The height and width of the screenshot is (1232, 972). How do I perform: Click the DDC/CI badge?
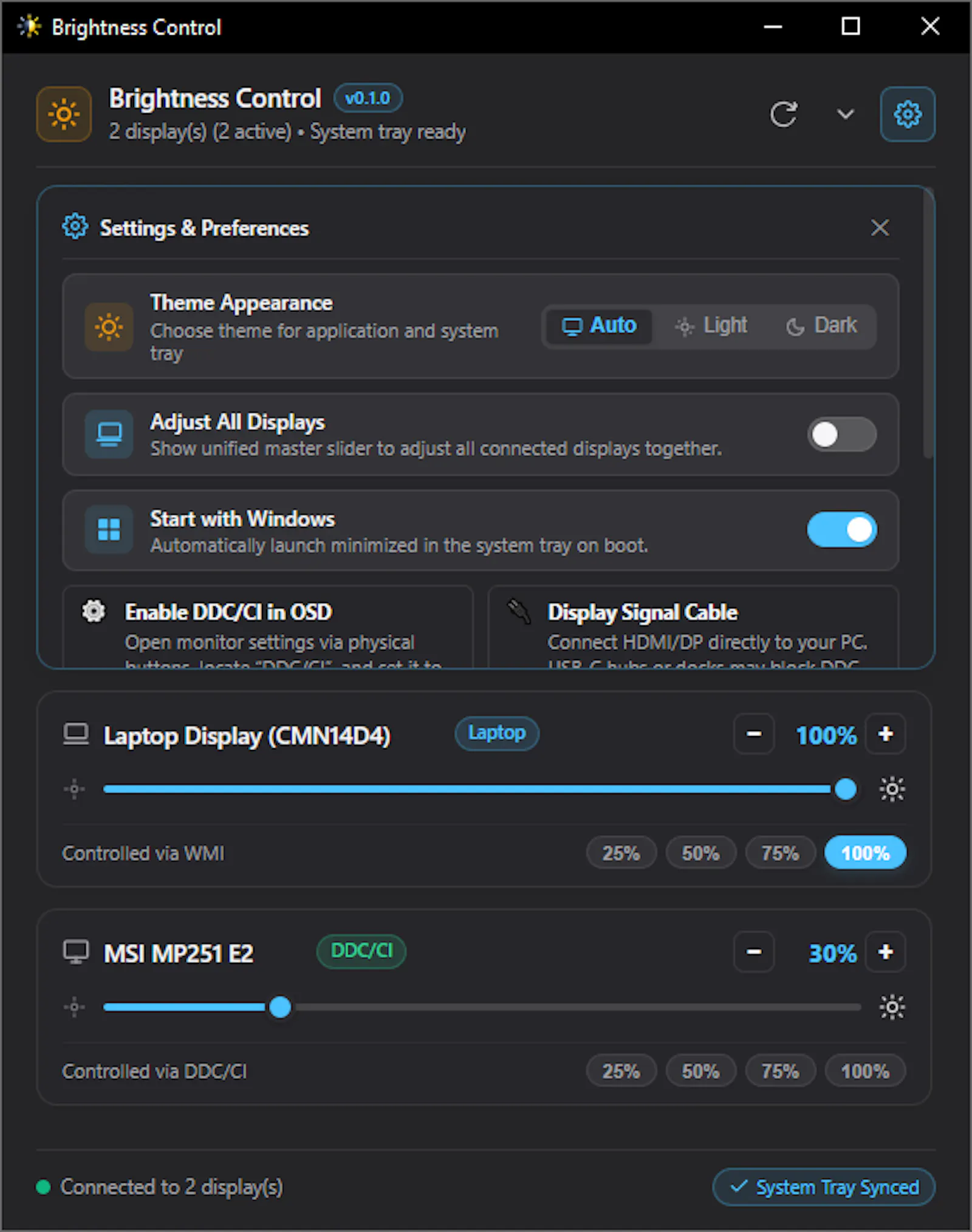tap(361, 951)
